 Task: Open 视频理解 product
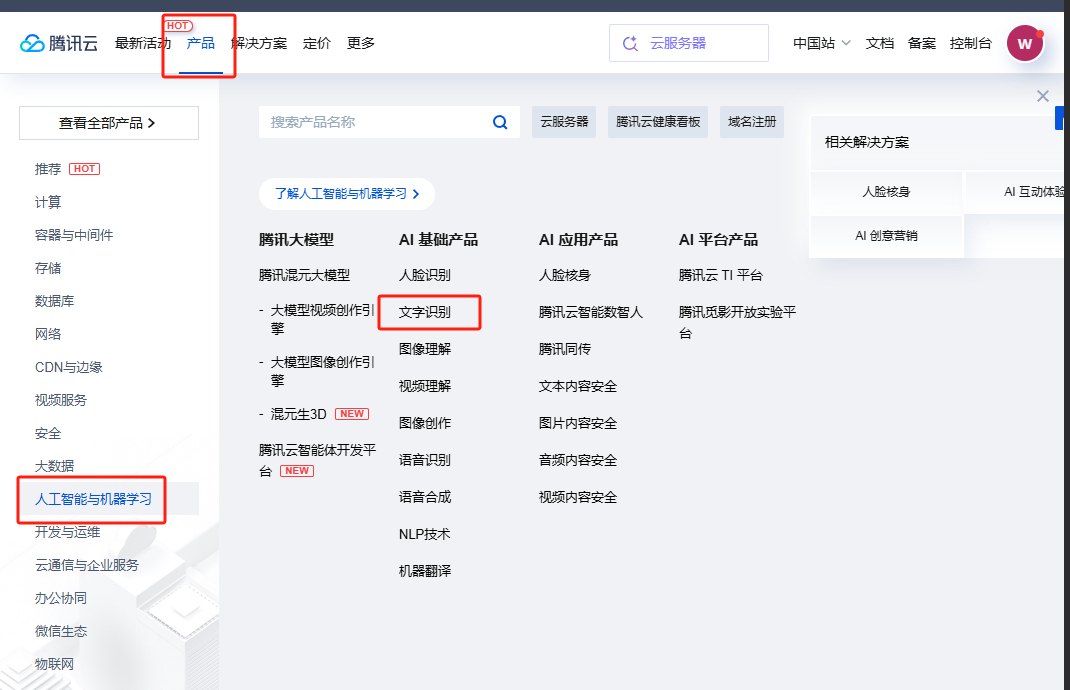pyautogui.click(x=424, y=386)
